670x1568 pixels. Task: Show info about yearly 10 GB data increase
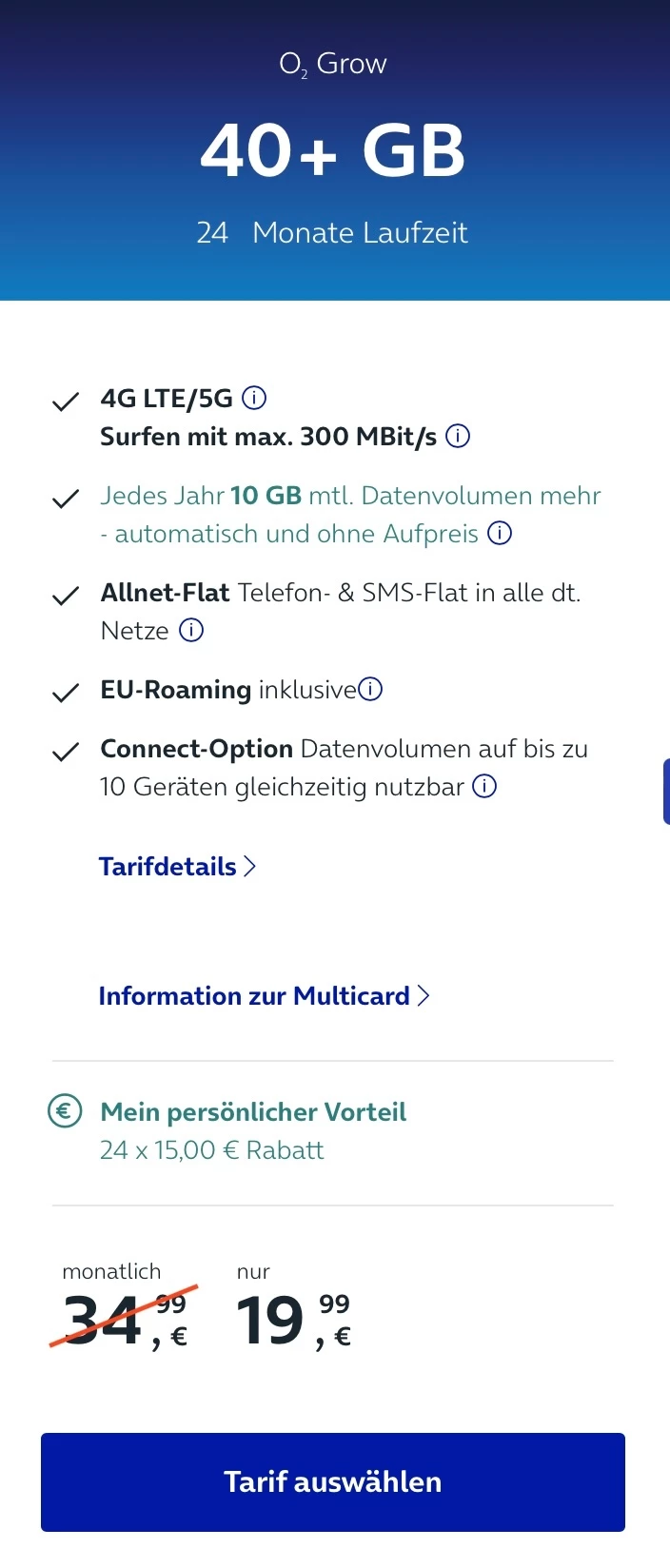point(500,533)
